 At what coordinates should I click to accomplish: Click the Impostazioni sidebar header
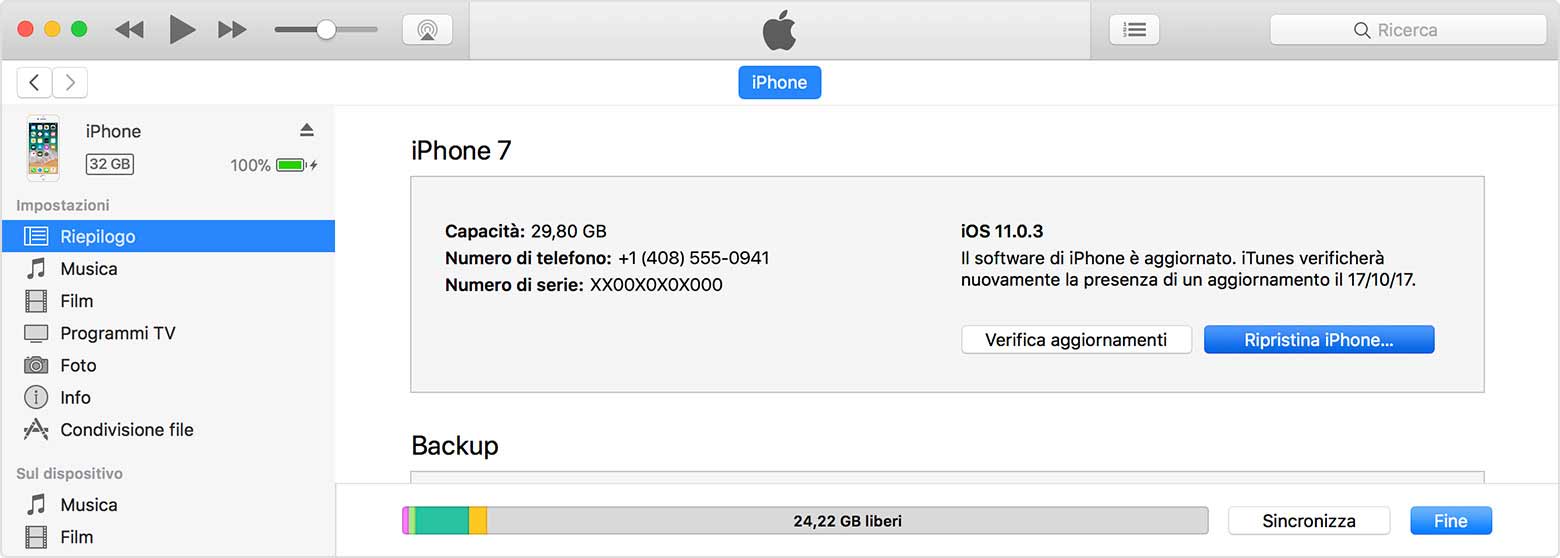tap(63, 205)
